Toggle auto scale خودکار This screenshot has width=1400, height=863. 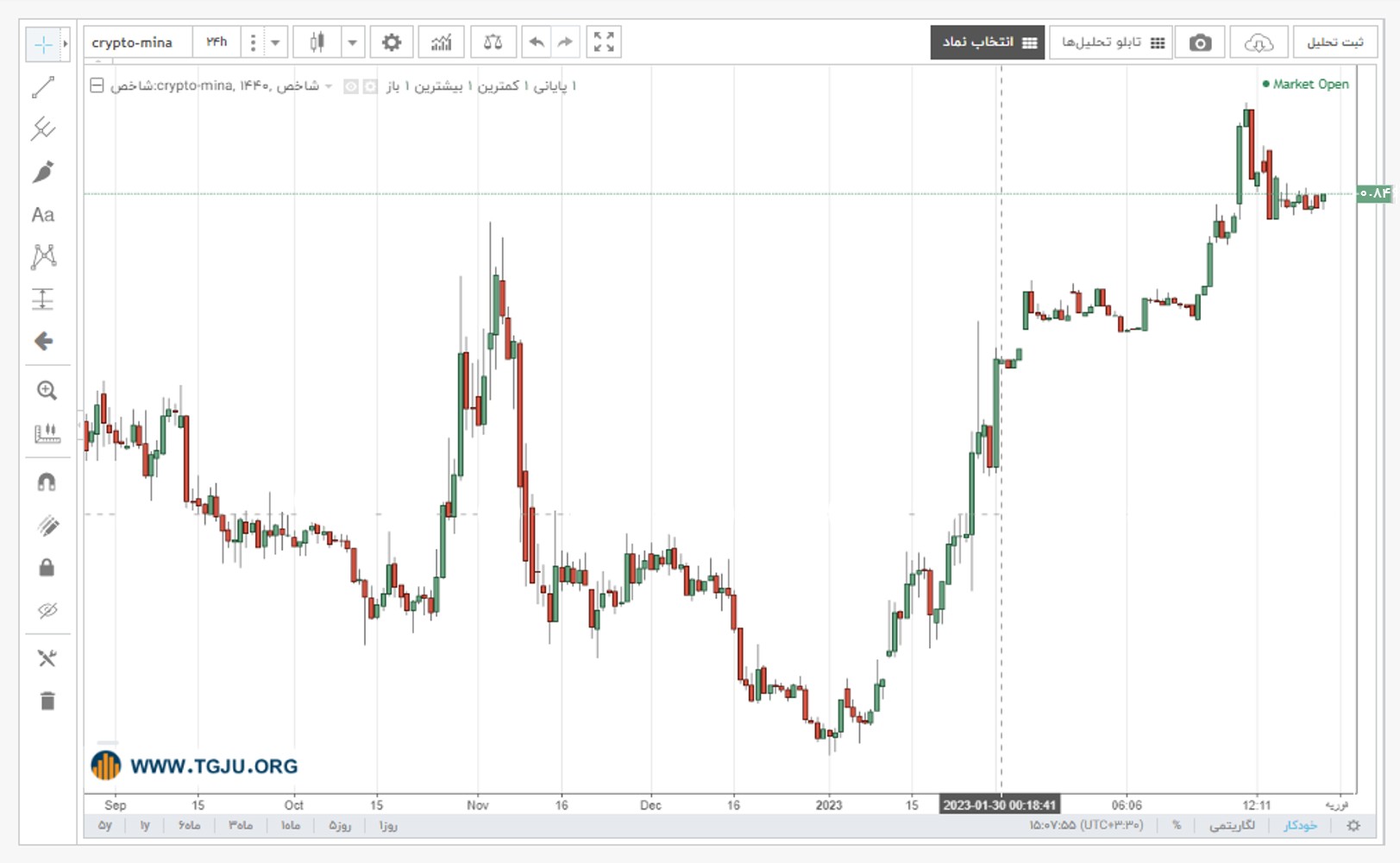coord(1300,825)
